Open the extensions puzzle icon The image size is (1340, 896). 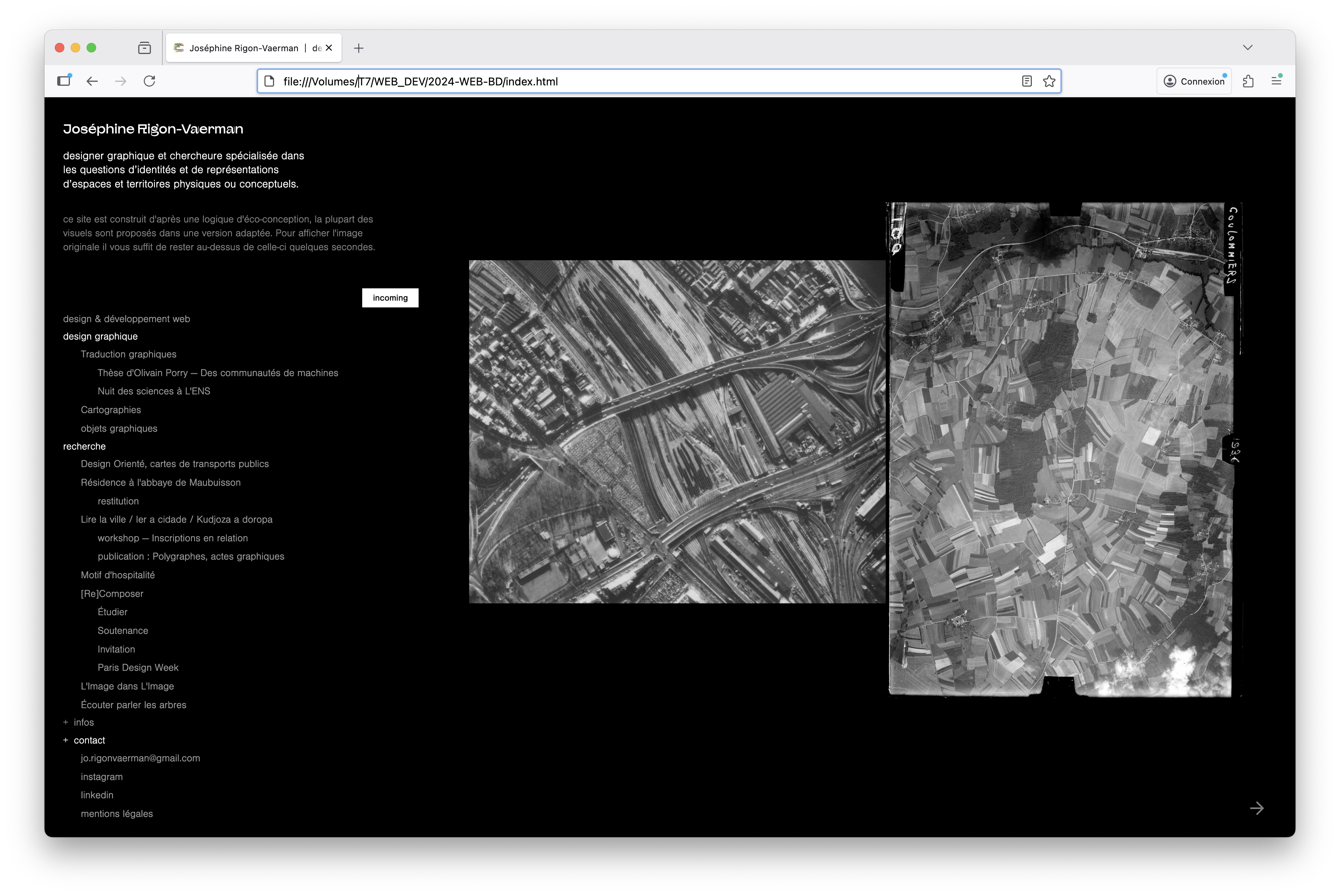(x=1248, y=81)
